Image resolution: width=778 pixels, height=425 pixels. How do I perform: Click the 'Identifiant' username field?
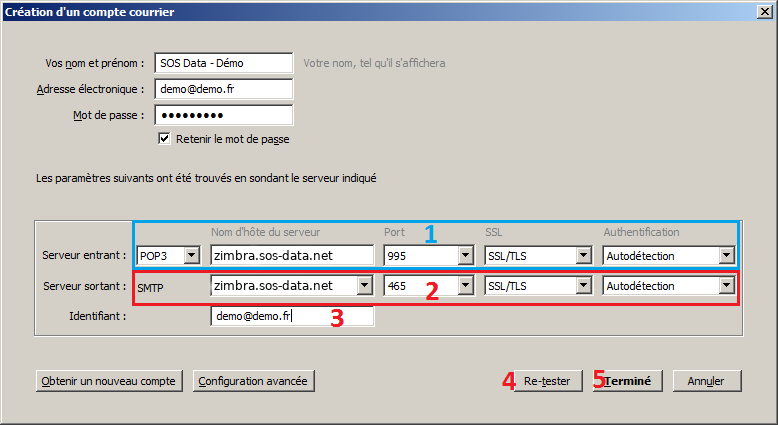click(x=291, y=316)
